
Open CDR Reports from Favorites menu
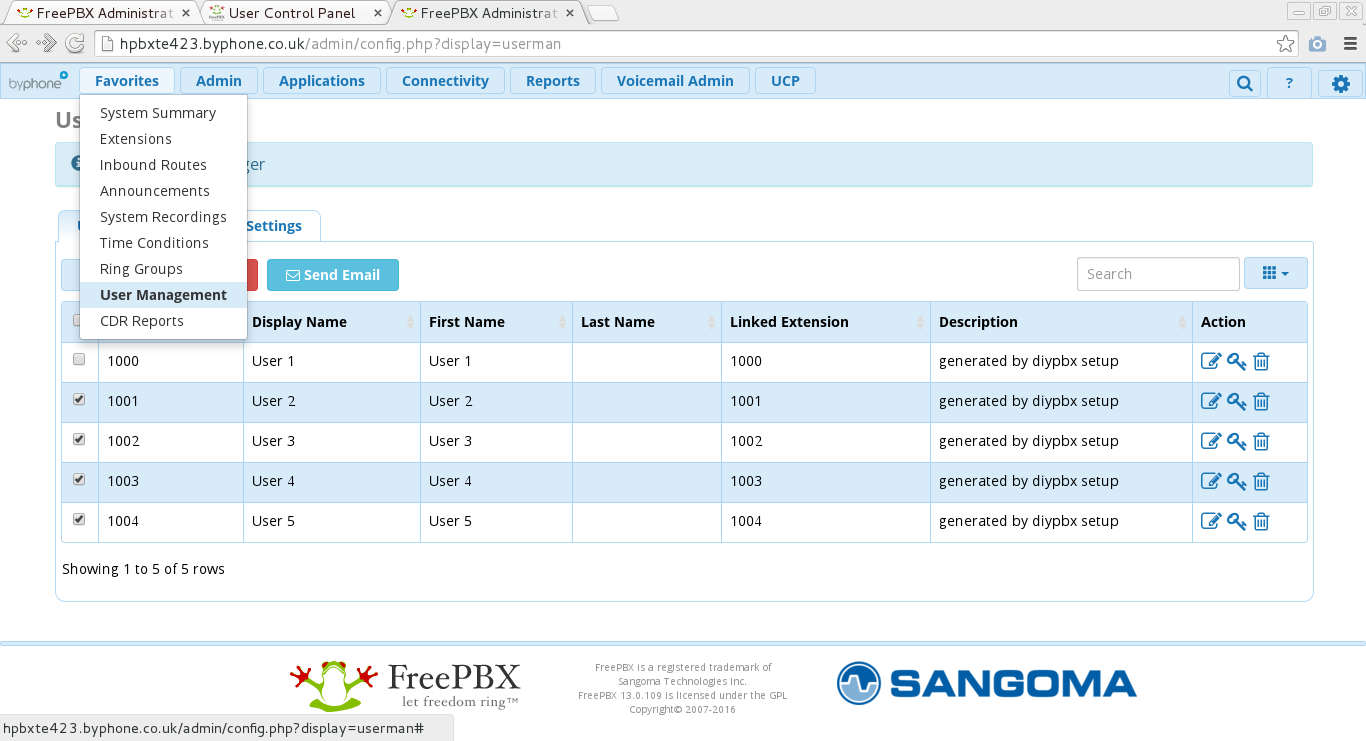141,321
